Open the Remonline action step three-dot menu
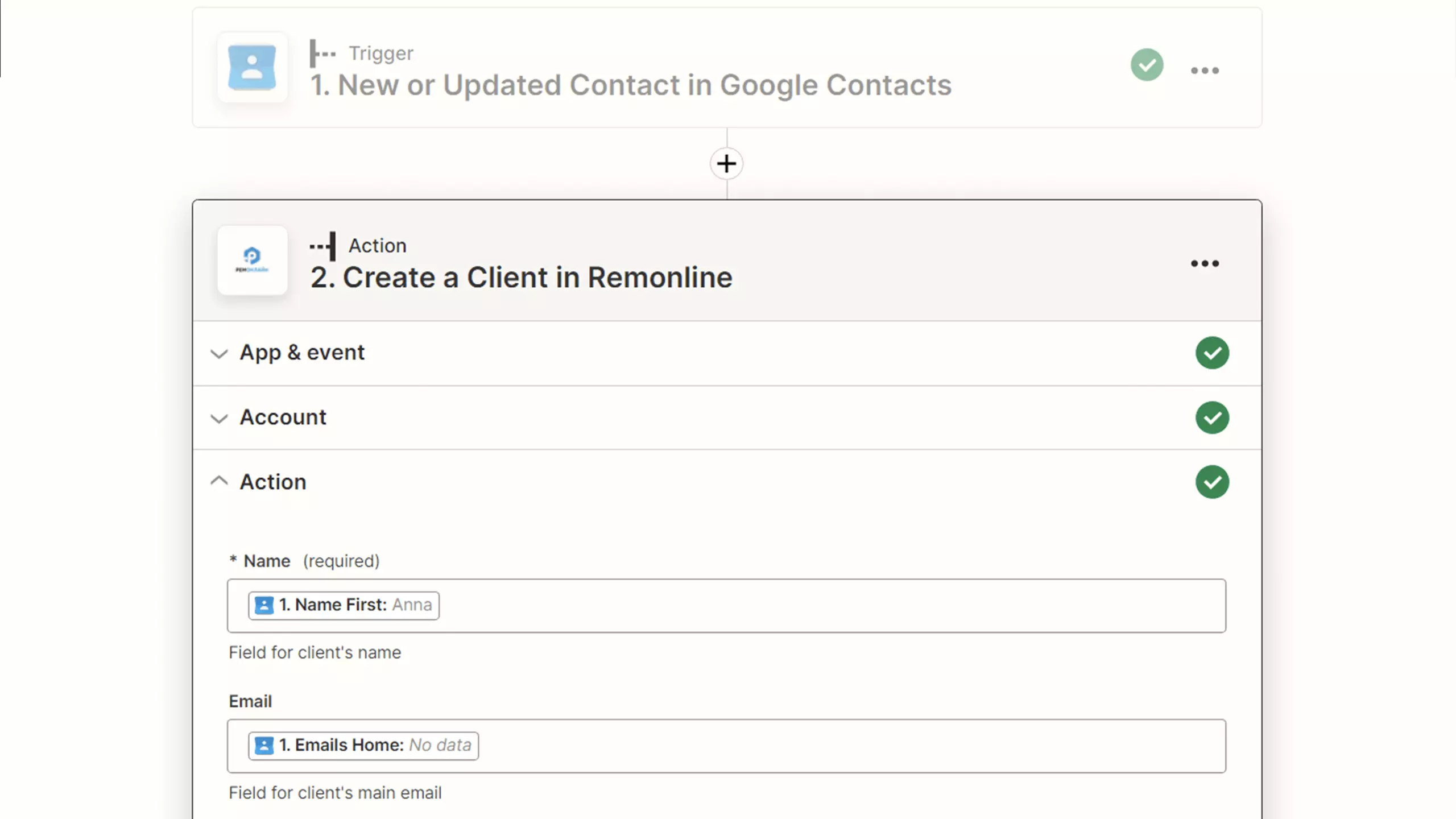The width and height of the screenshot is (1456, 819). (x=1205, y=263)
